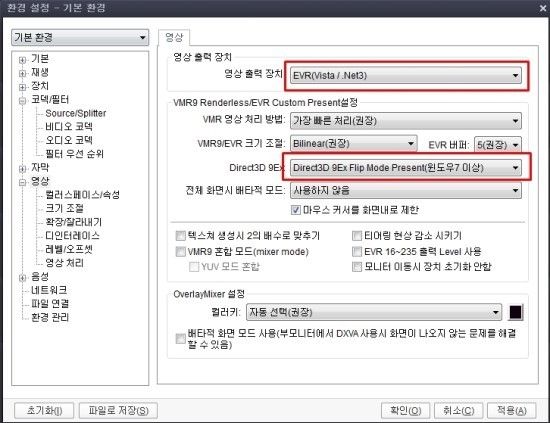The height and width of the screenshot is (423, 550).
Task: Enable 텍스쳐 생성시 2의 배수로 맞추기
Action: coord(180,236)
